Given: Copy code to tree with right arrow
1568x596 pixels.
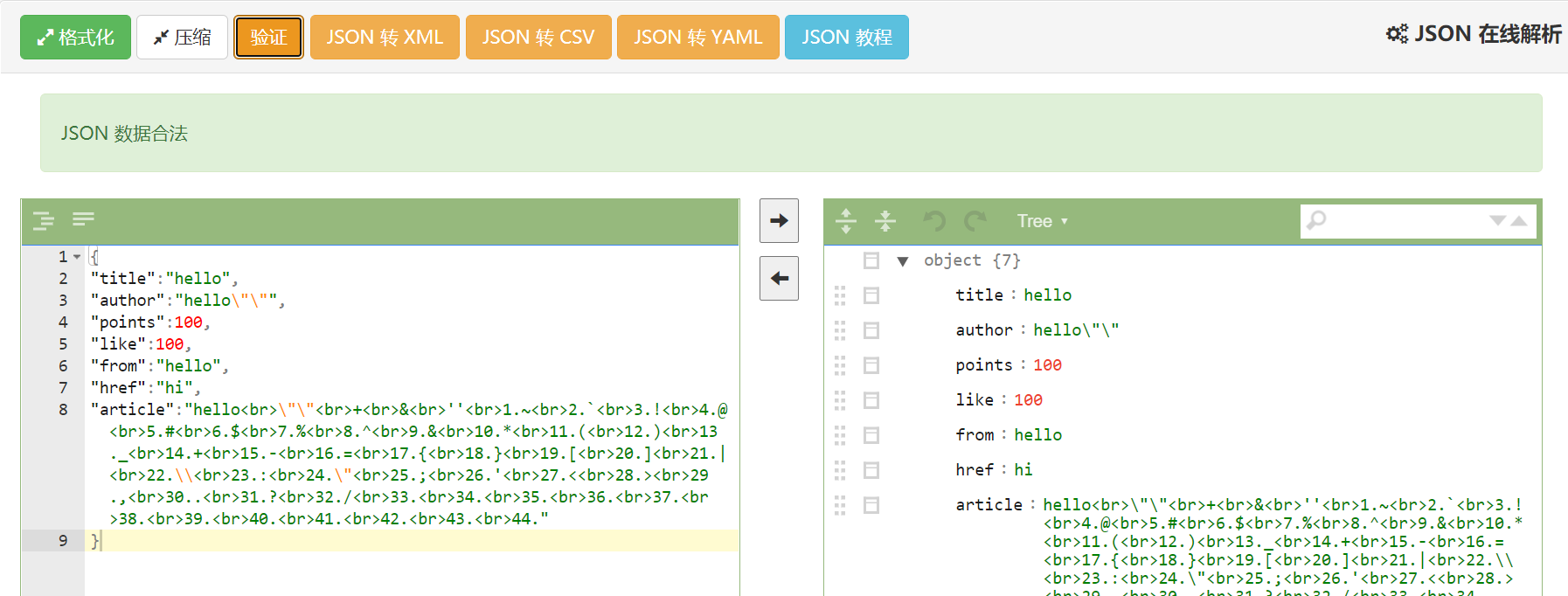Looking at the screenshot, I should point(779,221).
